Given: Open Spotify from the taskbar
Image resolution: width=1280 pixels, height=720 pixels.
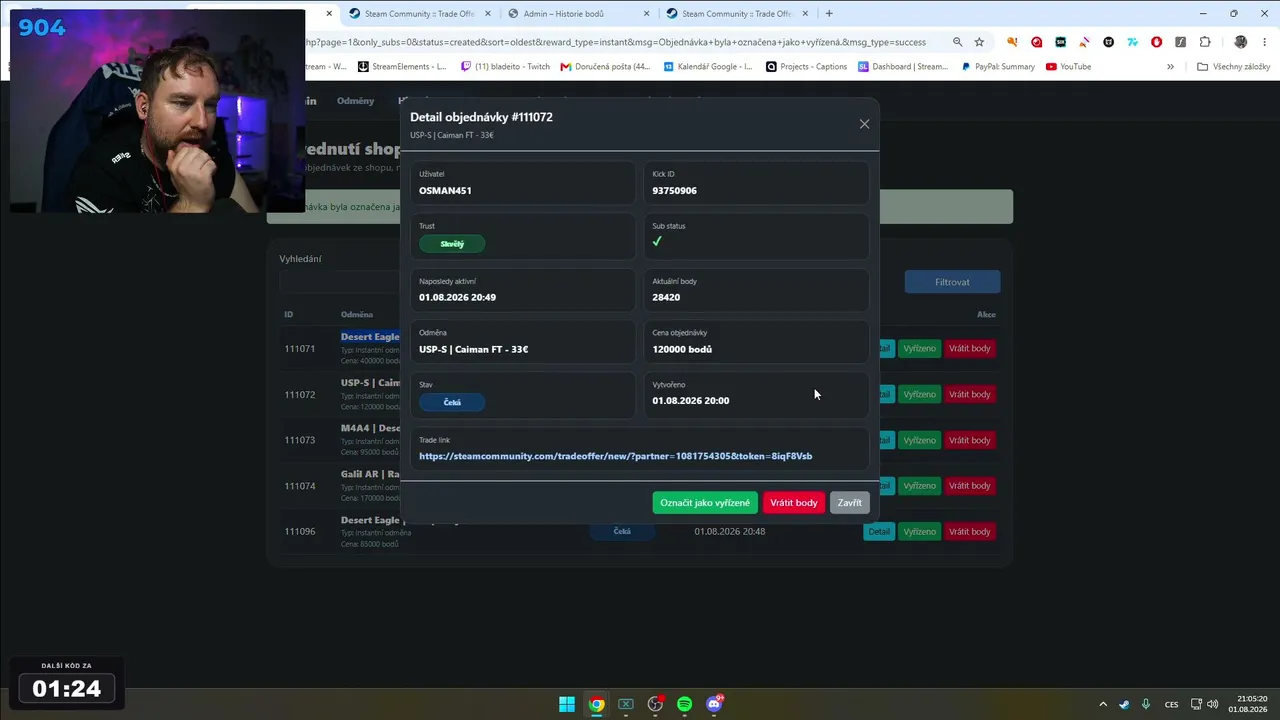Looking at the screenshot, I should [684, 704].
